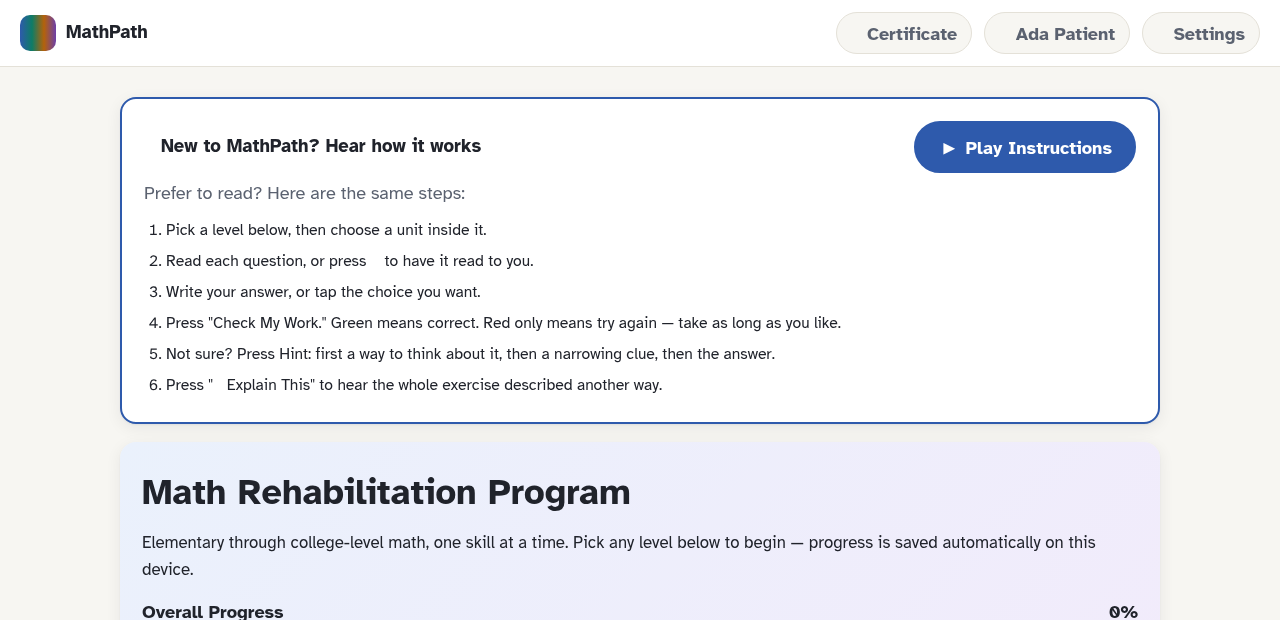
Task: Click the MathPath rainbow logo icon
Action: (x=38, y=33)
